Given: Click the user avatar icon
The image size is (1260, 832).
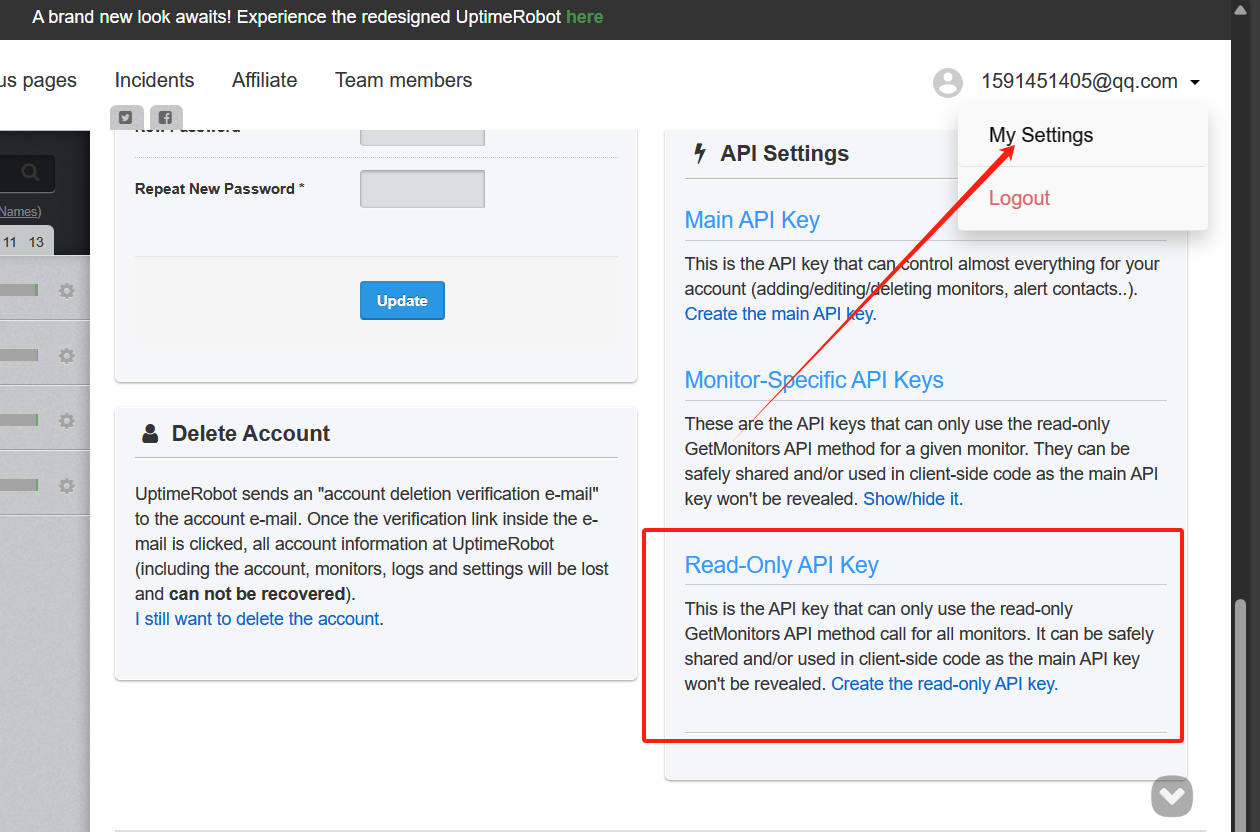Looking at the screenshot, I should 947,82.
